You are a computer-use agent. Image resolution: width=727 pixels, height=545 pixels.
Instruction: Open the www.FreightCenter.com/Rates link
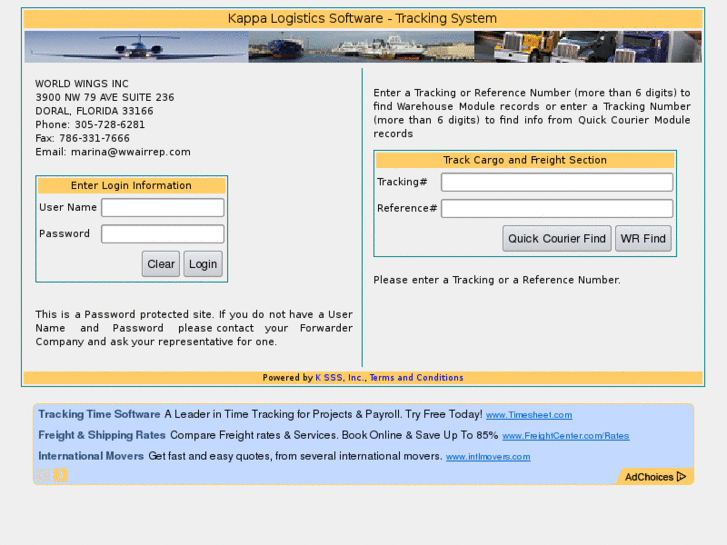point(566,436)
